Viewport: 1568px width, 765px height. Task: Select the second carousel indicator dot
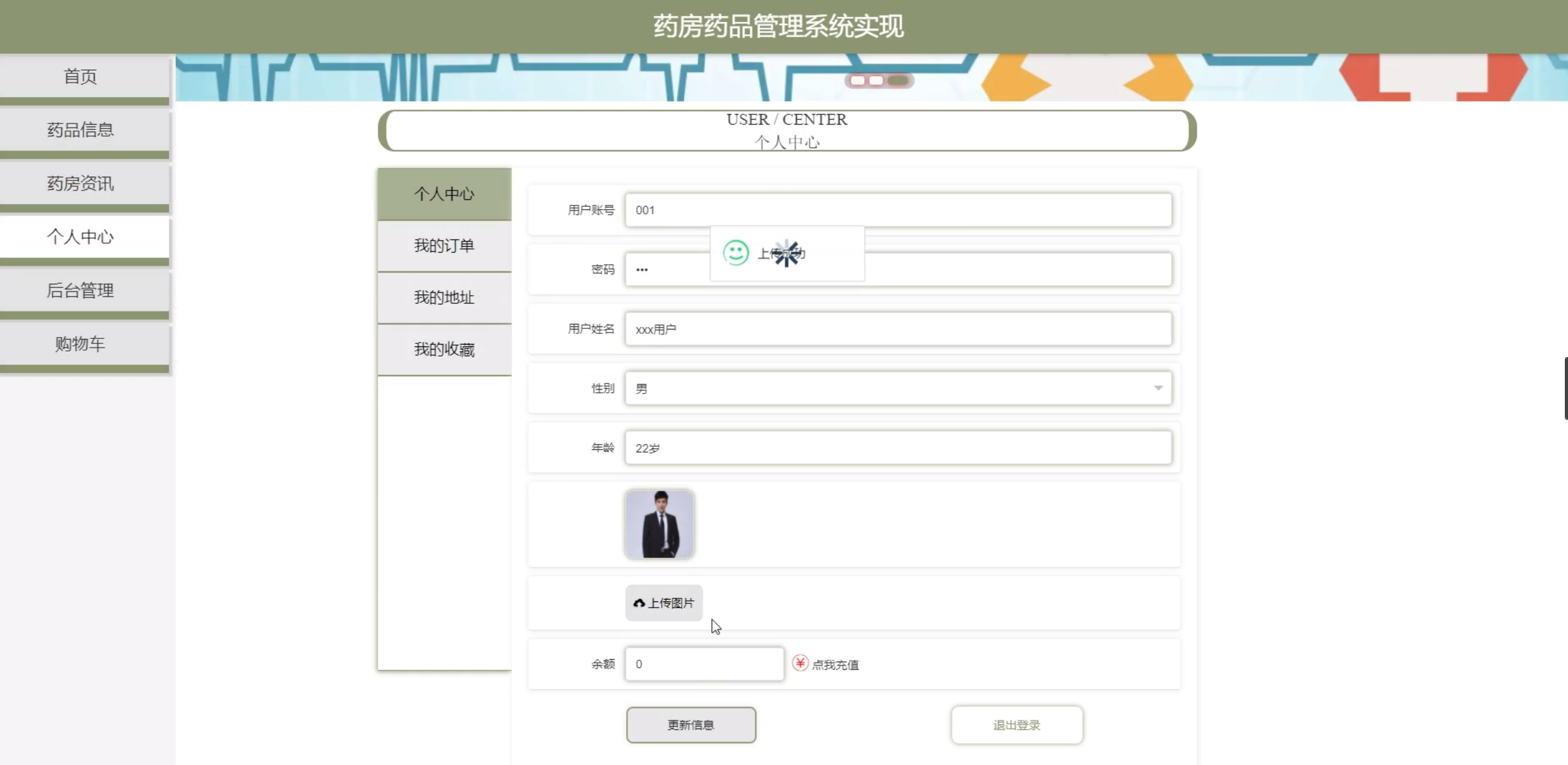876,80
